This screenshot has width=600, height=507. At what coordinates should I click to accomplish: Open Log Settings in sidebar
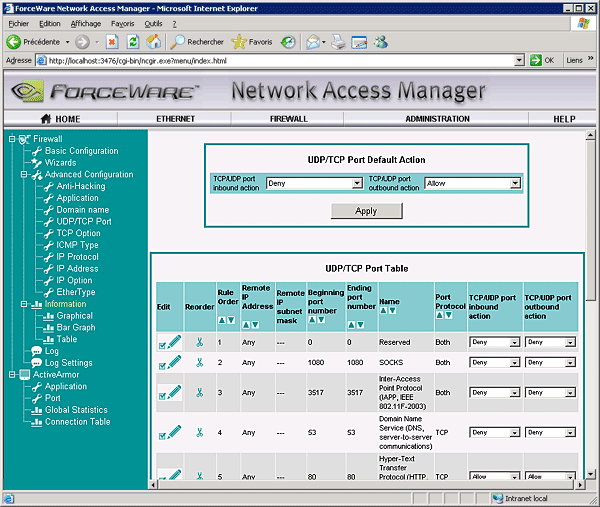[68, 363]
